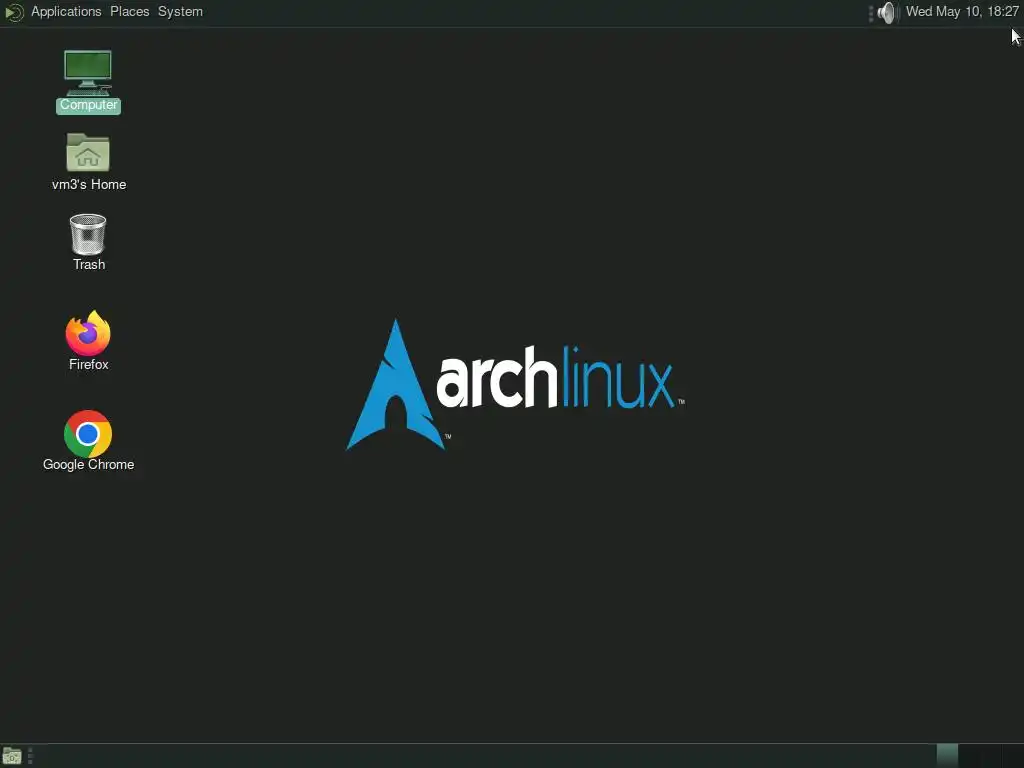Open the clock showing Wed May 10, 18:27
The width and height of the screenshot is (1024, 768).
point(962,12)
